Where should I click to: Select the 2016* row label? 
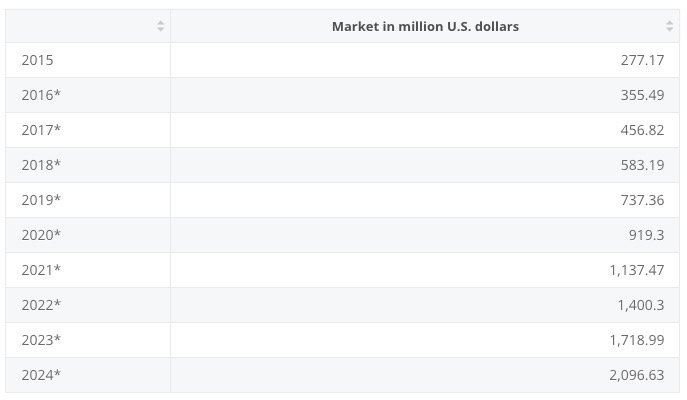pyautogui.click(x=41, y=95)
